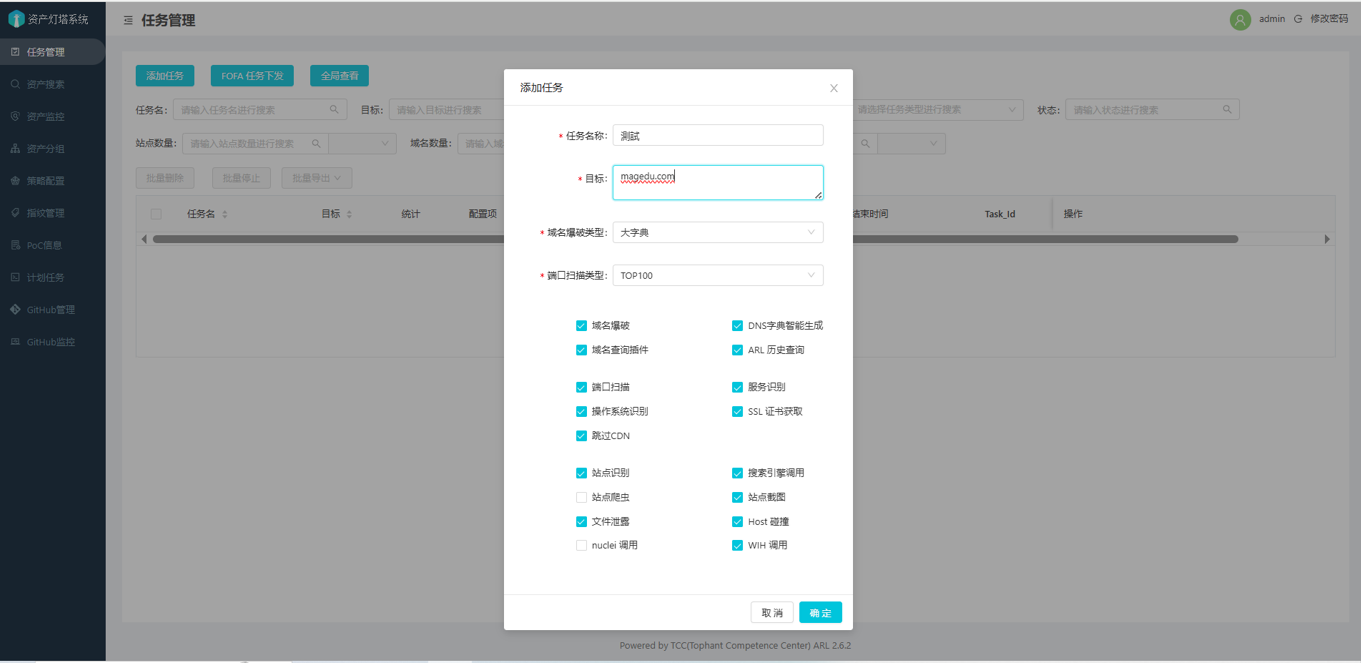Screen dimensions: 1361x666
Task: Uncheck Host 碰撞 checkbox
Action: point(737,522)
